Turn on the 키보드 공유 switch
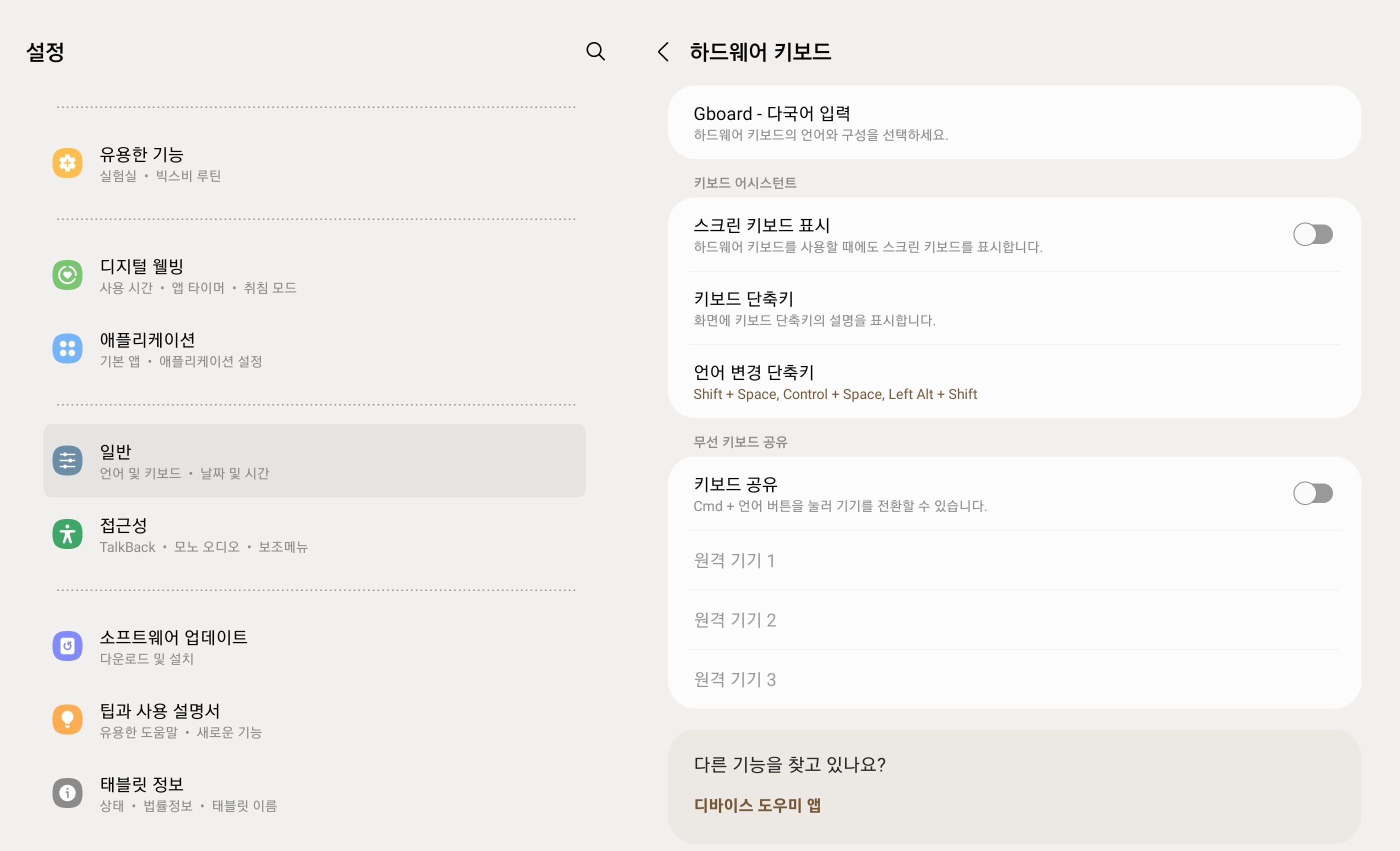This screenshot has width=1400, height=851. (x=1312, y=493)
